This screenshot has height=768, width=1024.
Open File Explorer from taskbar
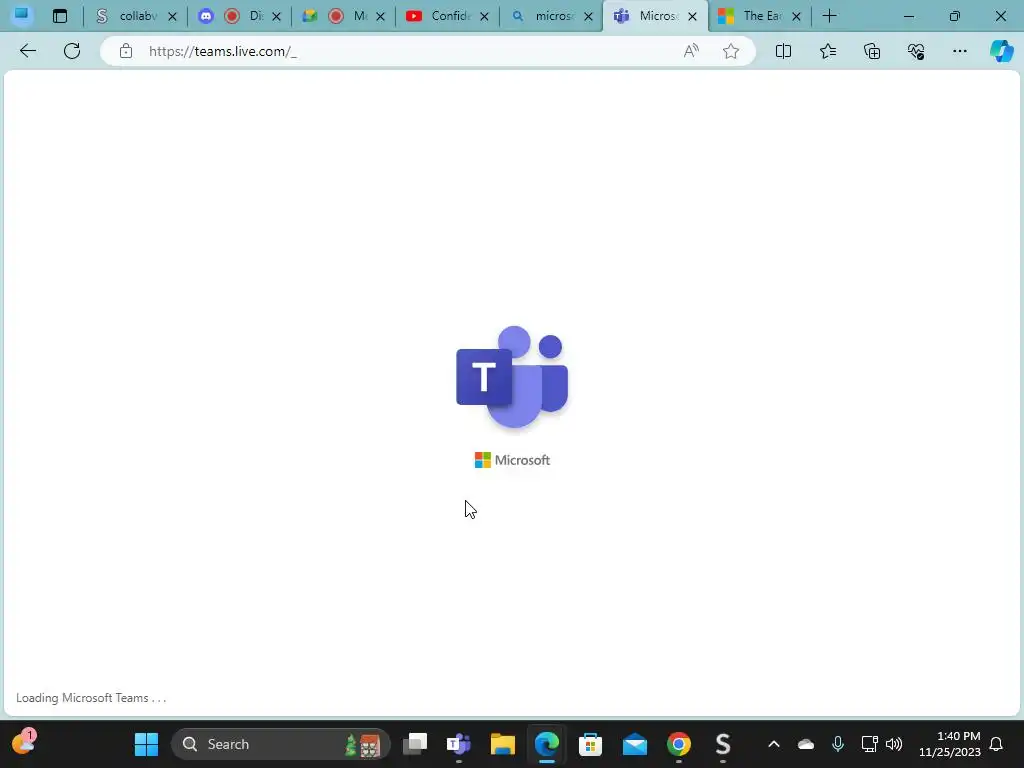tap(503, 744)
